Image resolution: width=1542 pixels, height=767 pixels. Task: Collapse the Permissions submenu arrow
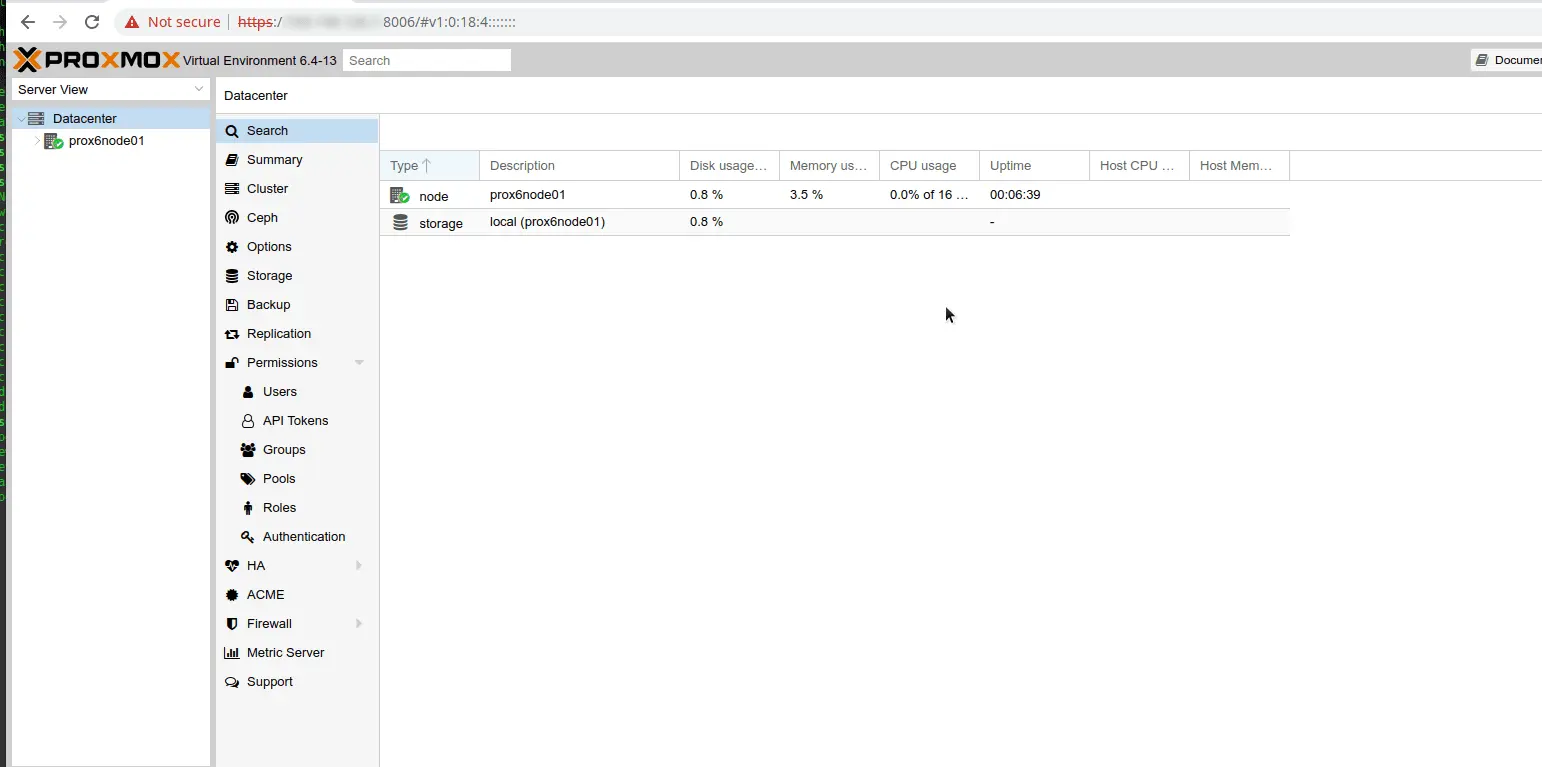tap(359, 363)
